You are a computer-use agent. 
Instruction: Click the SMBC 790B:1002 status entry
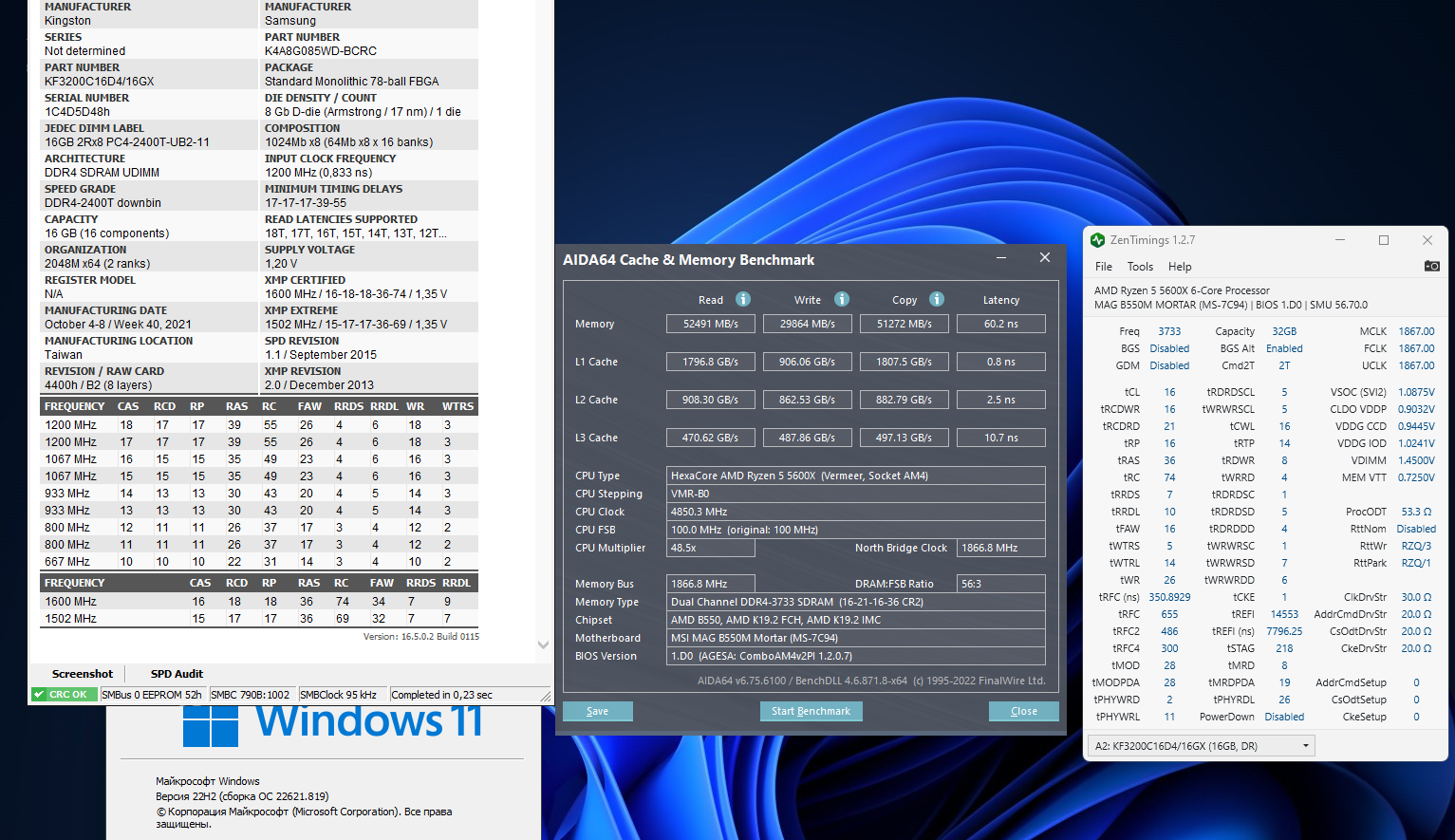(x=251, y=695)
